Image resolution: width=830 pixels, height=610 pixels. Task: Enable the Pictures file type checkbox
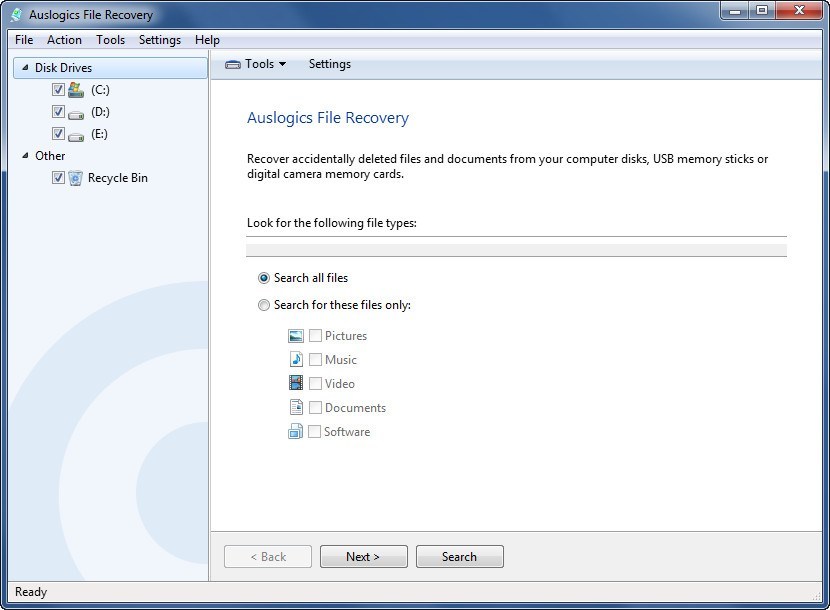tap(315, 335)
